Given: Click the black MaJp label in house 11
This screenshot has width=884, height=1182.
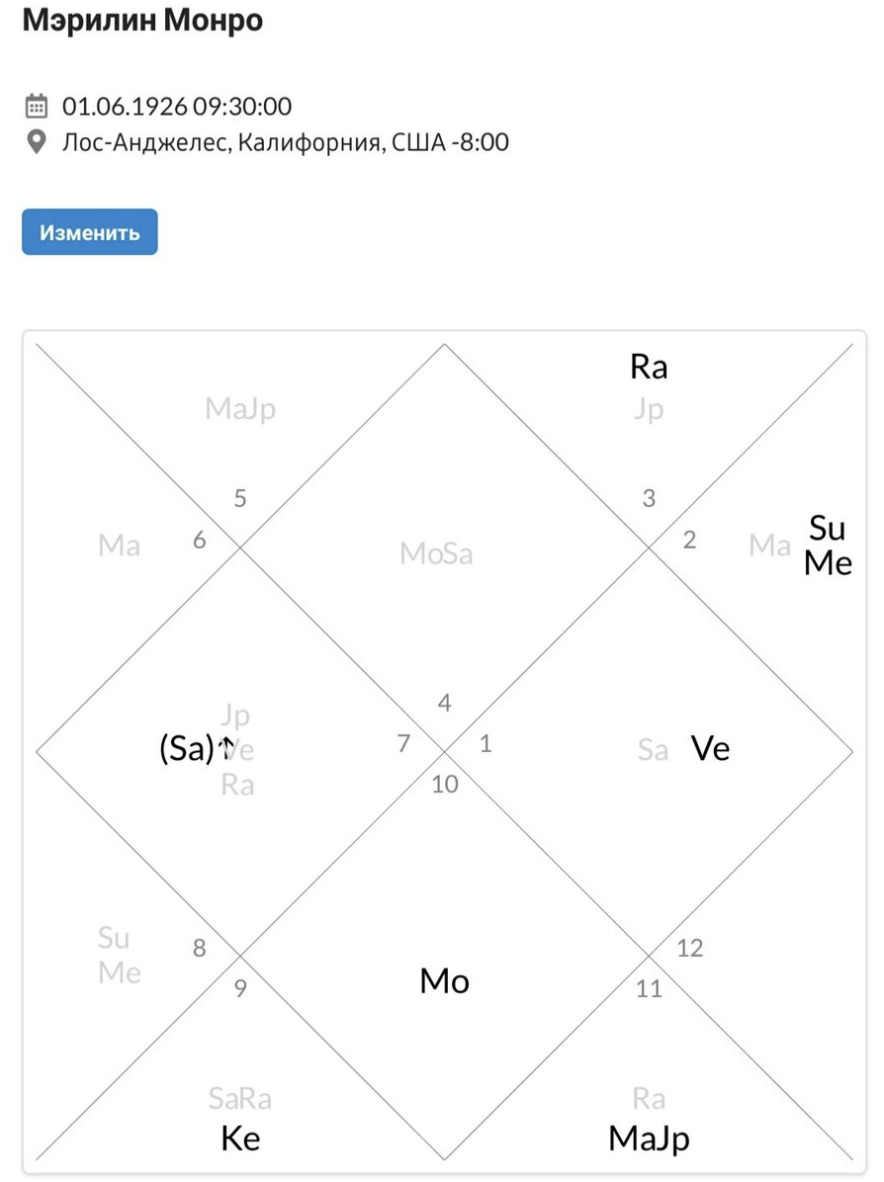Looking at the screenshot, I should (x=649, y=1139).
